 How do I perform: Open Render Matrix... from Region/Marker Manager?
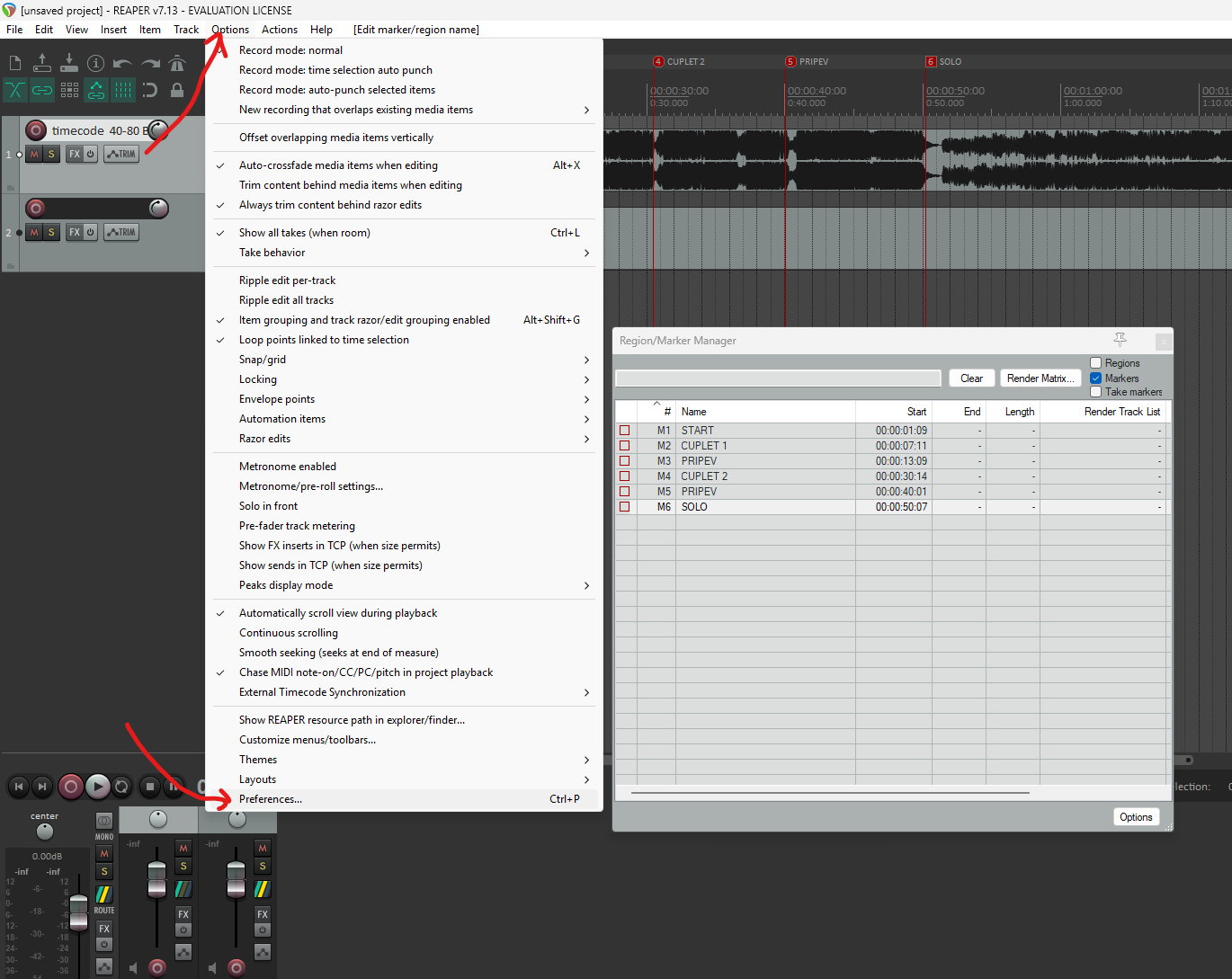1040,378
